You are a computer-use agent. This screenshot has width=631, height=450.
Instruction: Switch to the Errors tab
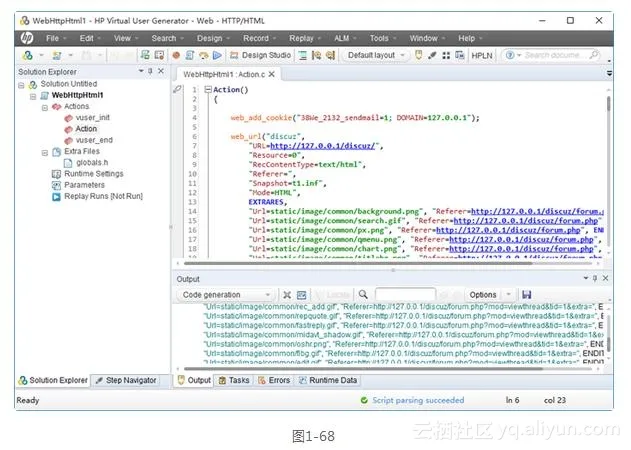[x=274, y=380]
